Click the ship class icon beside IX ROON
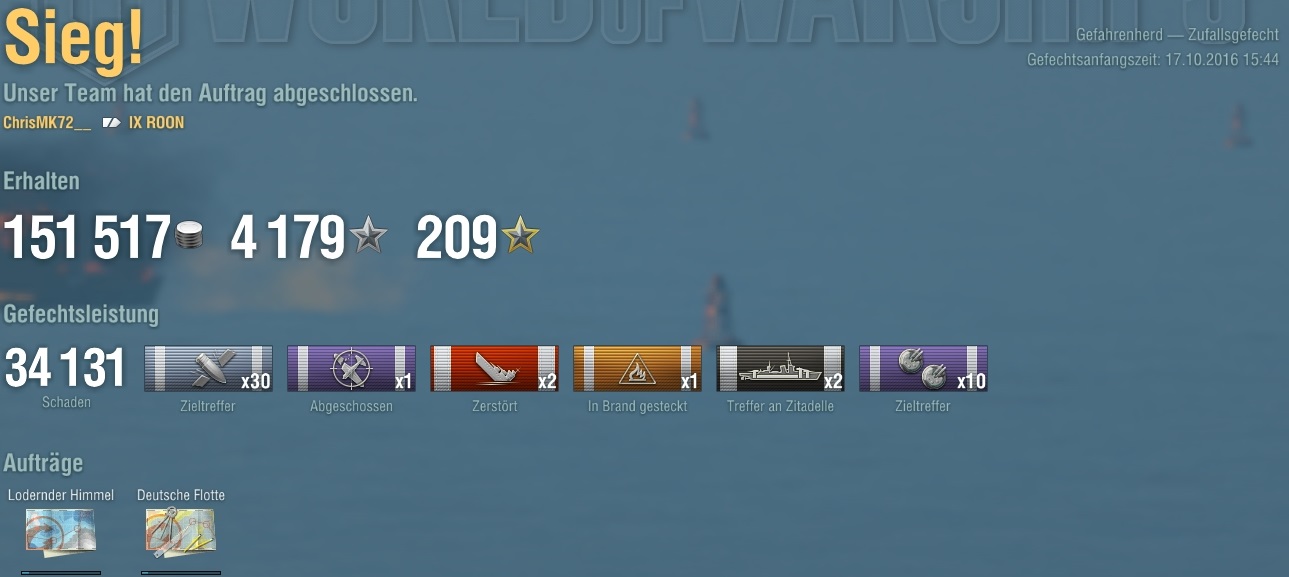Image resolution: width=1289 pixels, height=577 pixels. [111, 123]
